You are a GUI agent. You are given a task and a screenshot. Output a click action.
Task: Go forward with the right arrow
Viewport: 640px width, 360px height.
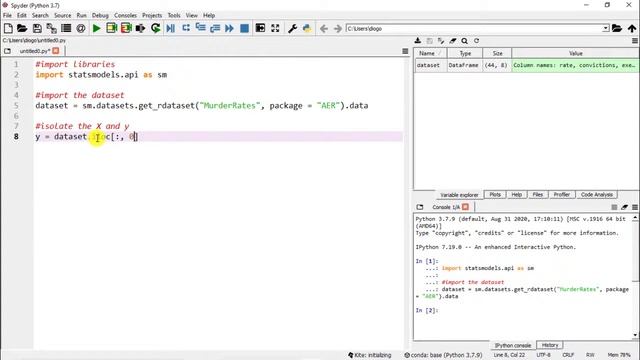(x=338, y=29)
